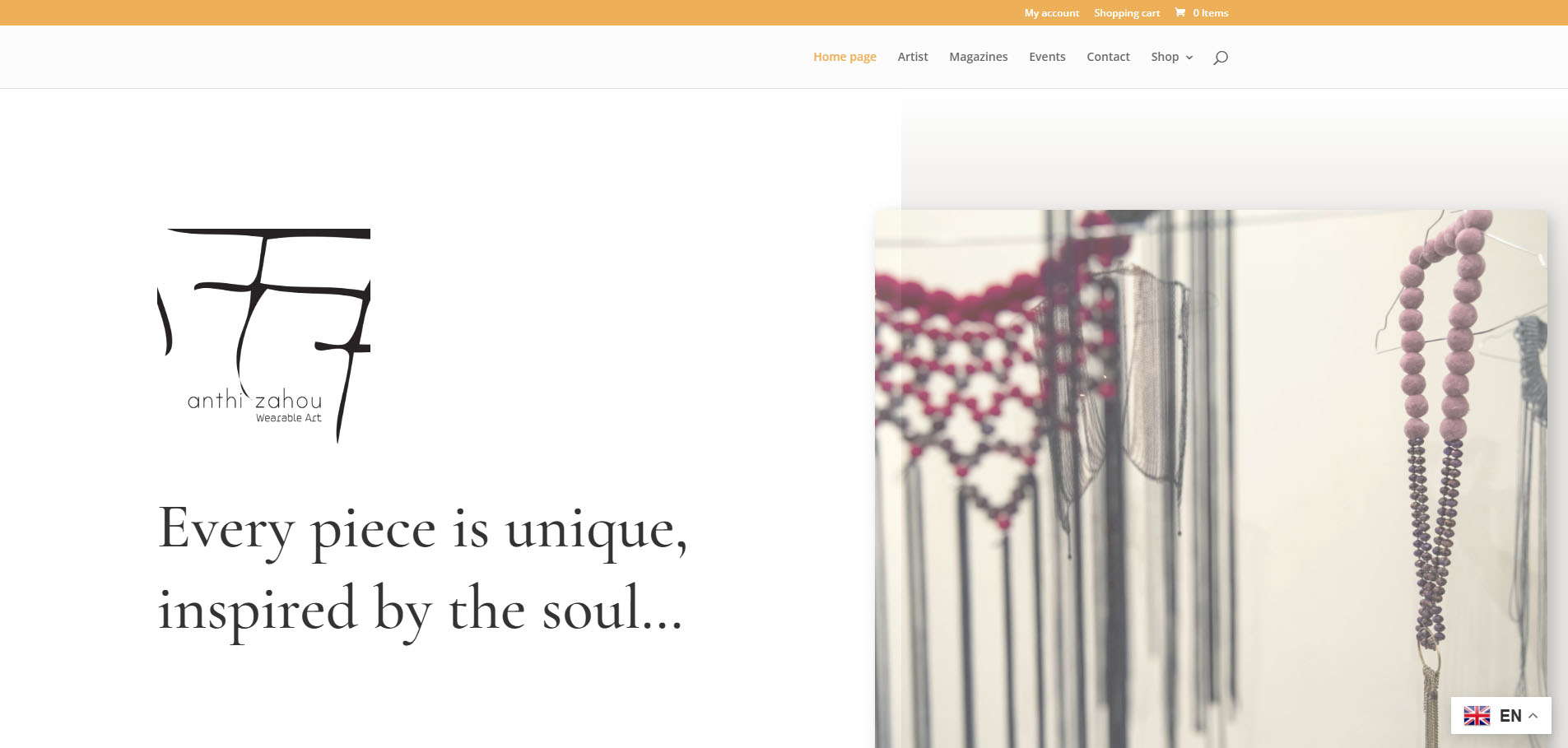Click the anthi zahou logo
The height and width of the screenshot is (748, 1568).
pyautogui.click(x=263, y=336)
